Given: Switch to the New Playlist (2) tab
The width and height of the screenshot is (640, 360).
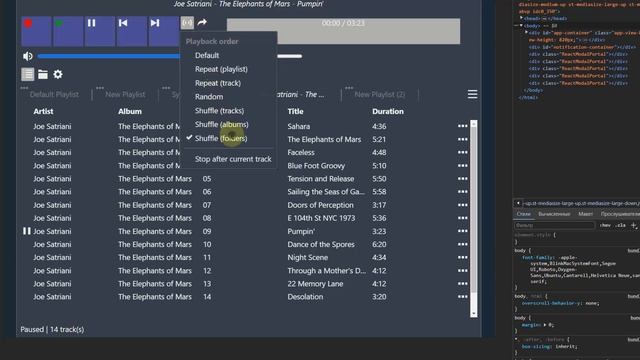Looking at the screenshot, I should tap(380, 94).
